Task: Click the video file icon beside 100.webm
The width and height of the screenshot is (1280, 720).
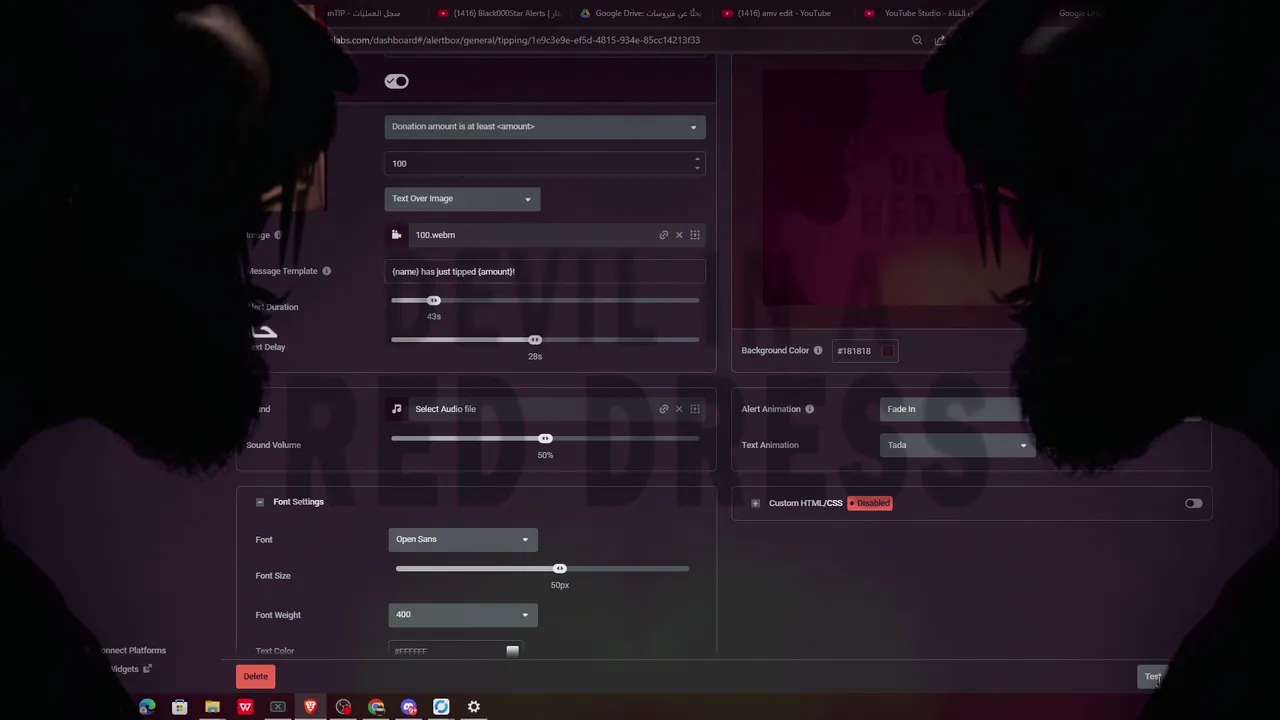Action: (x=396, y=235)
